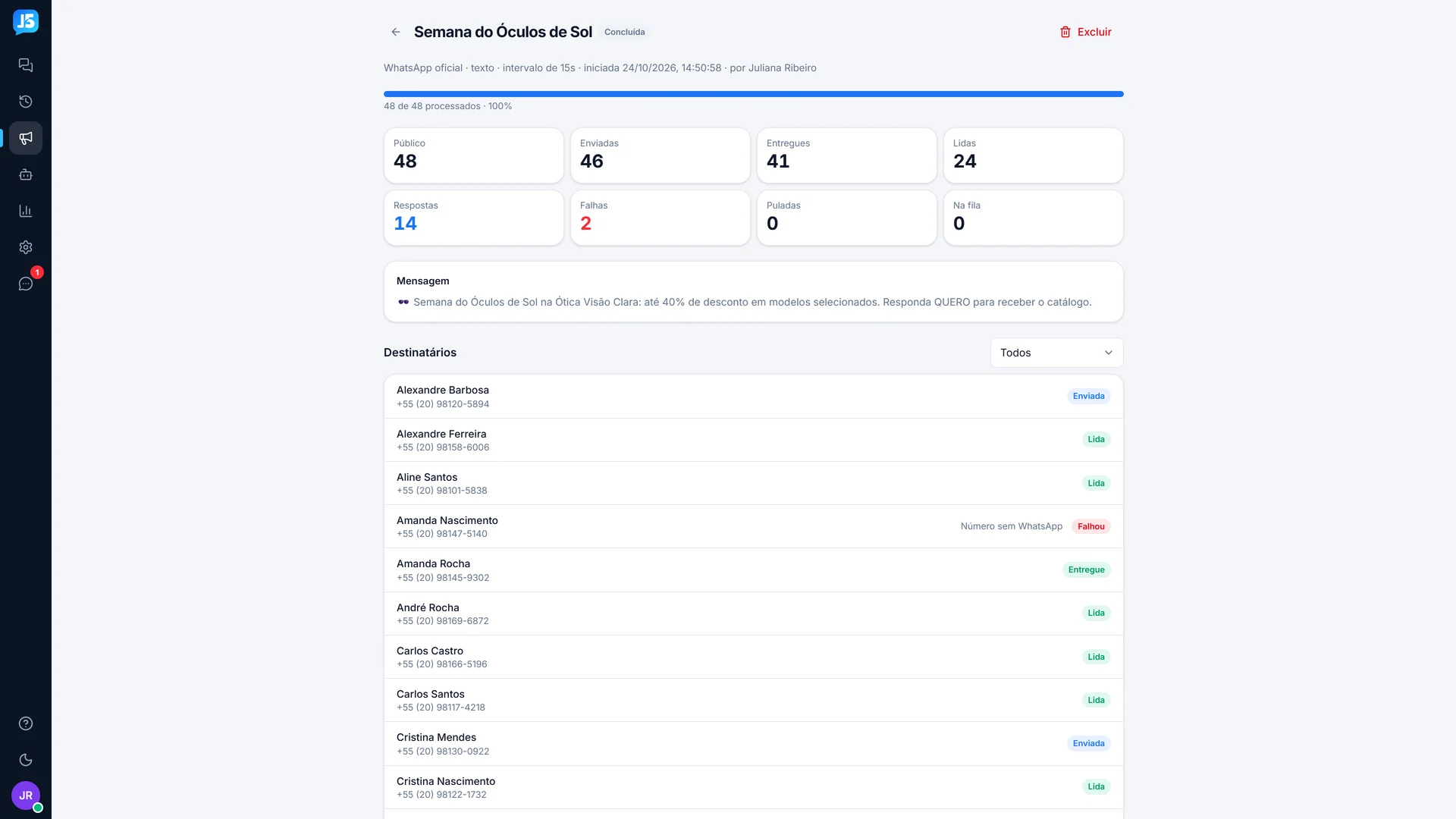Click the '48 de 48 processados' text
This screenshot has height=819, width=1456.
pos(431,106)
